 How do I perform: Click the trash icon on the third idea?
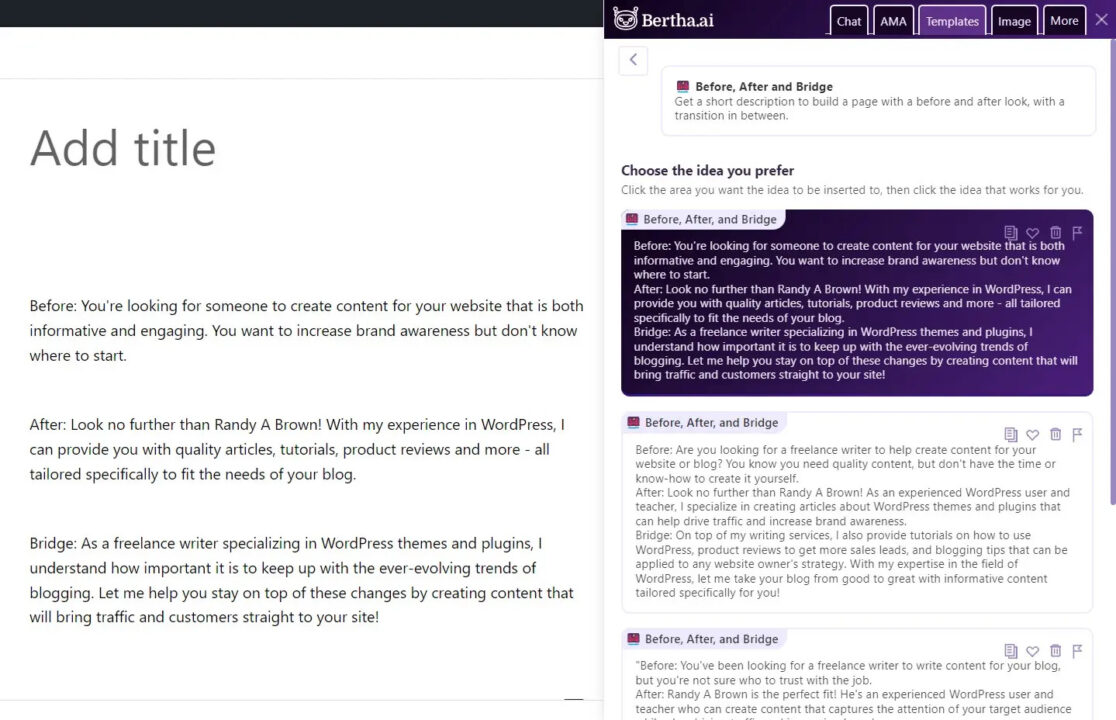click(x=1056, y=651)
